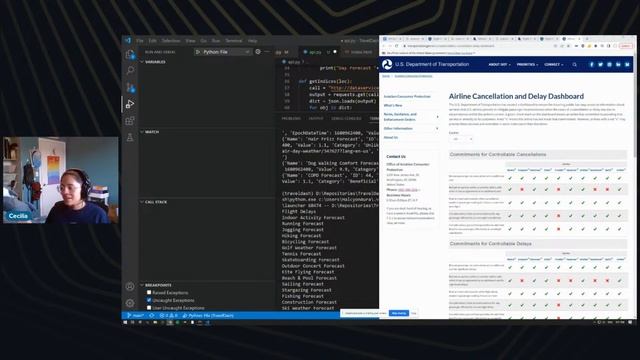Open the Priorities navigation dropdown
The width and height of the screenshot is (640, 360).
pos(527,64)
